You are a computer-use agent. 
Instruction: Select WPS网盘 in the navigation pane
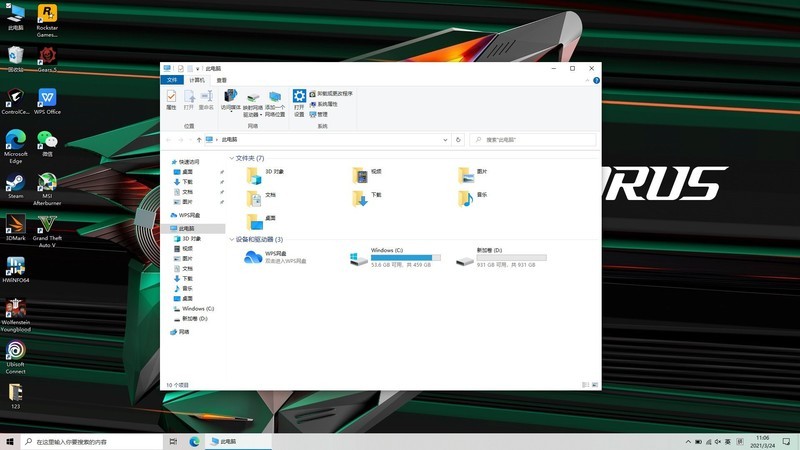point(185,215)
